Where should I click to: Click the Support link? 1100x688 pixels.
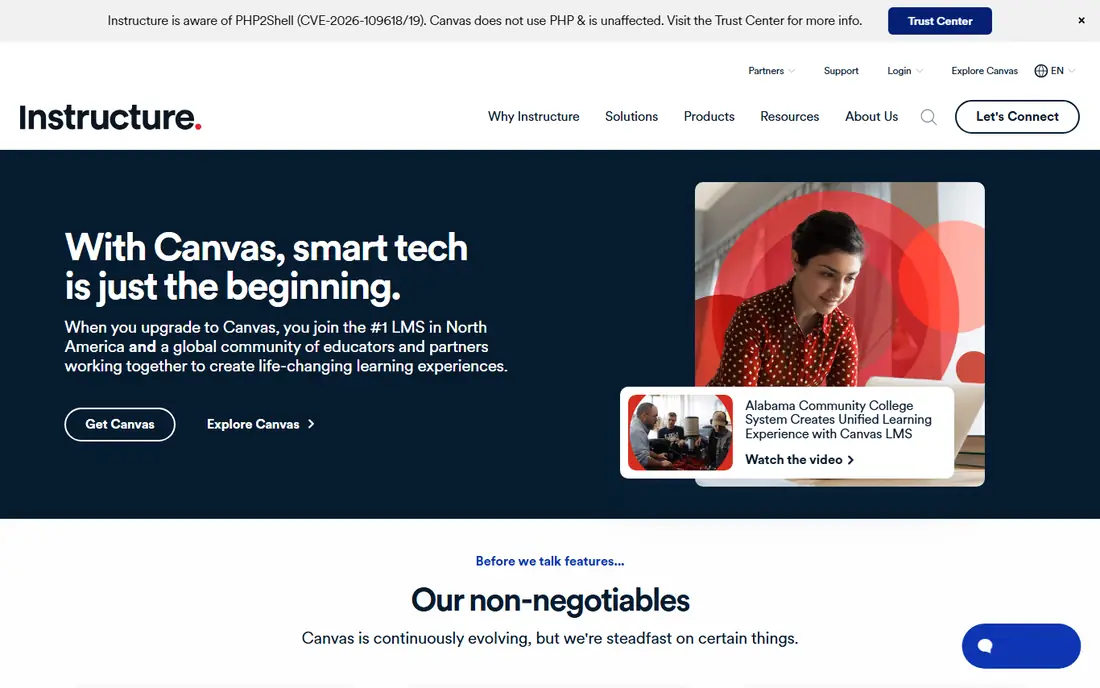(x=841, y=71)
